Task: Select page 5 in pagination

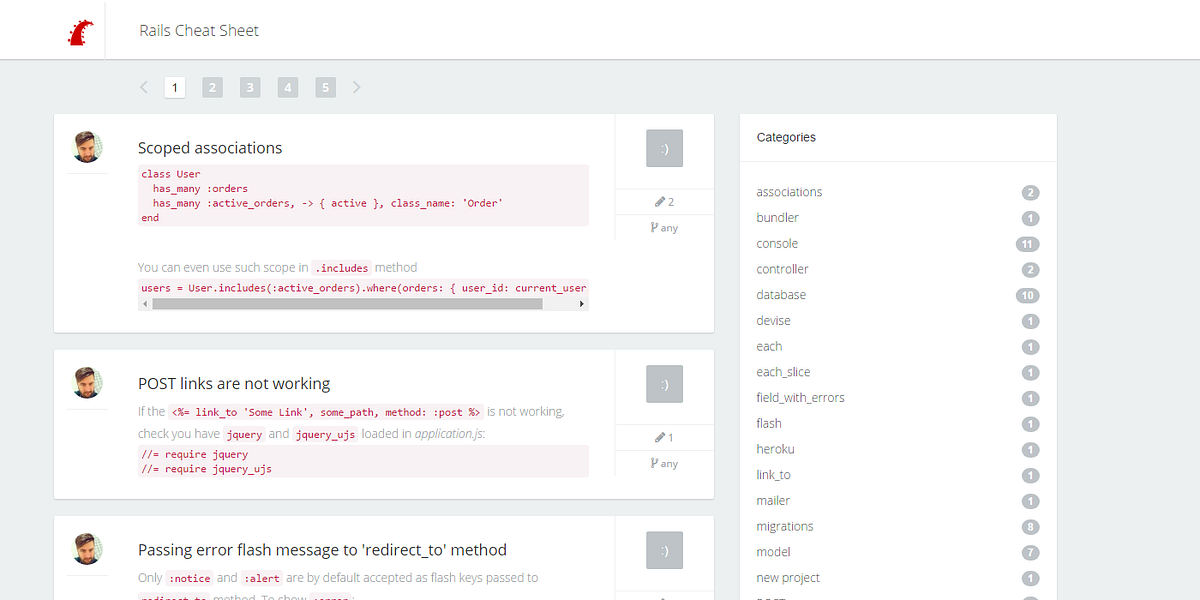Action: click(x=325, y=87)
